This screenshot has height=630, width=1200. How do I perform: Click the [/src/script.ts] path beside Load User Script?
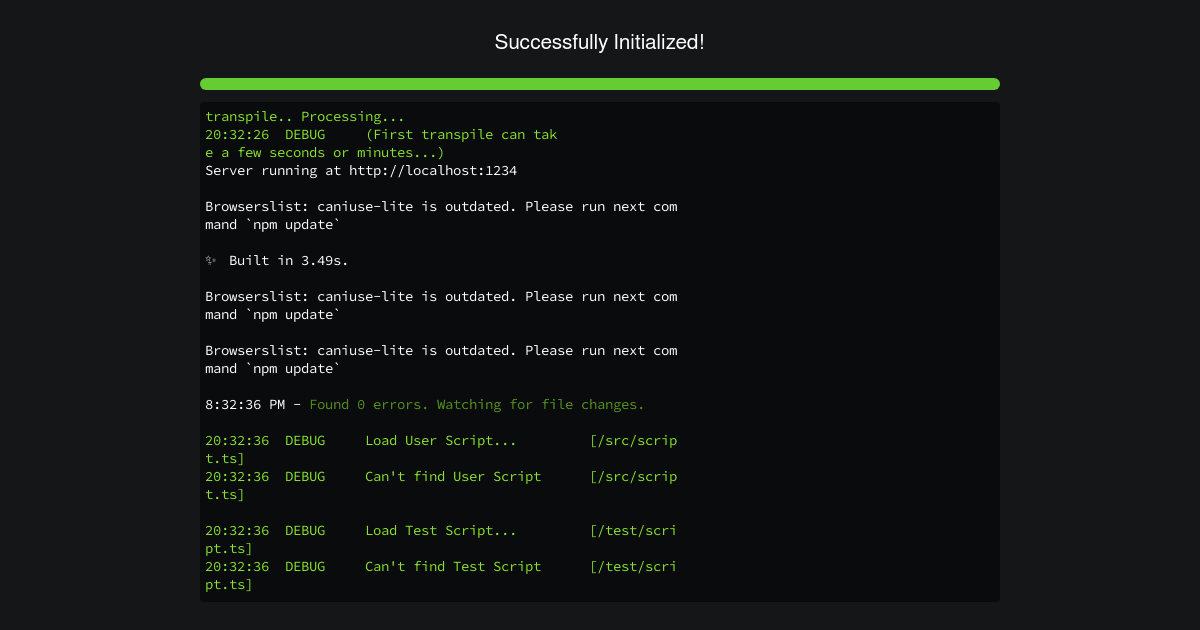(x=633, y=441)
